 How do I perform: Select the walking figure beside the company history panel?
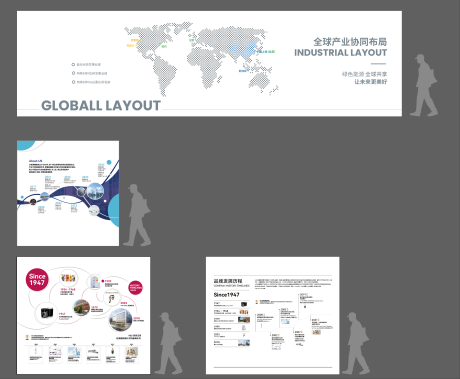pyautogui.click(x=356, y=343)
